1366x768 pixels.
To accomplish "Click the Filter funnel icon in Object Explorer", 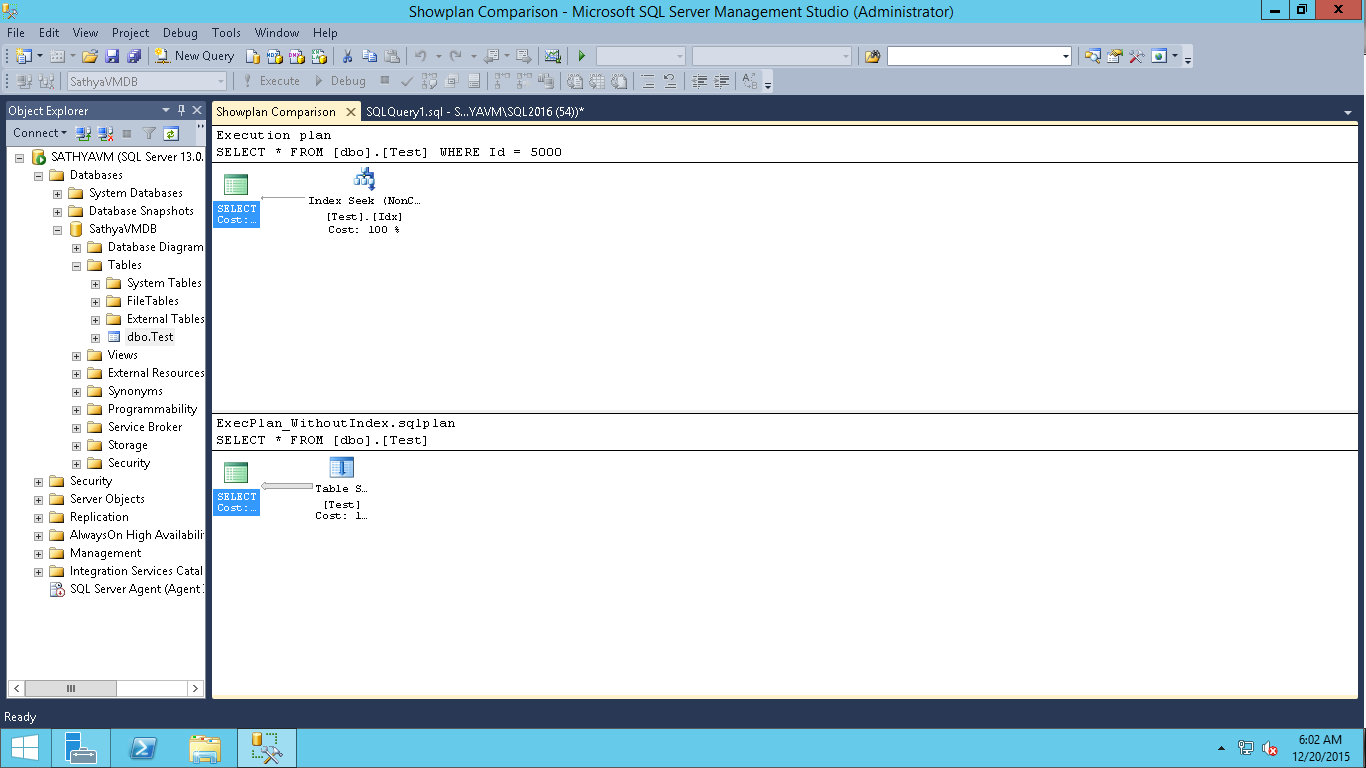I will pos(149,133).
